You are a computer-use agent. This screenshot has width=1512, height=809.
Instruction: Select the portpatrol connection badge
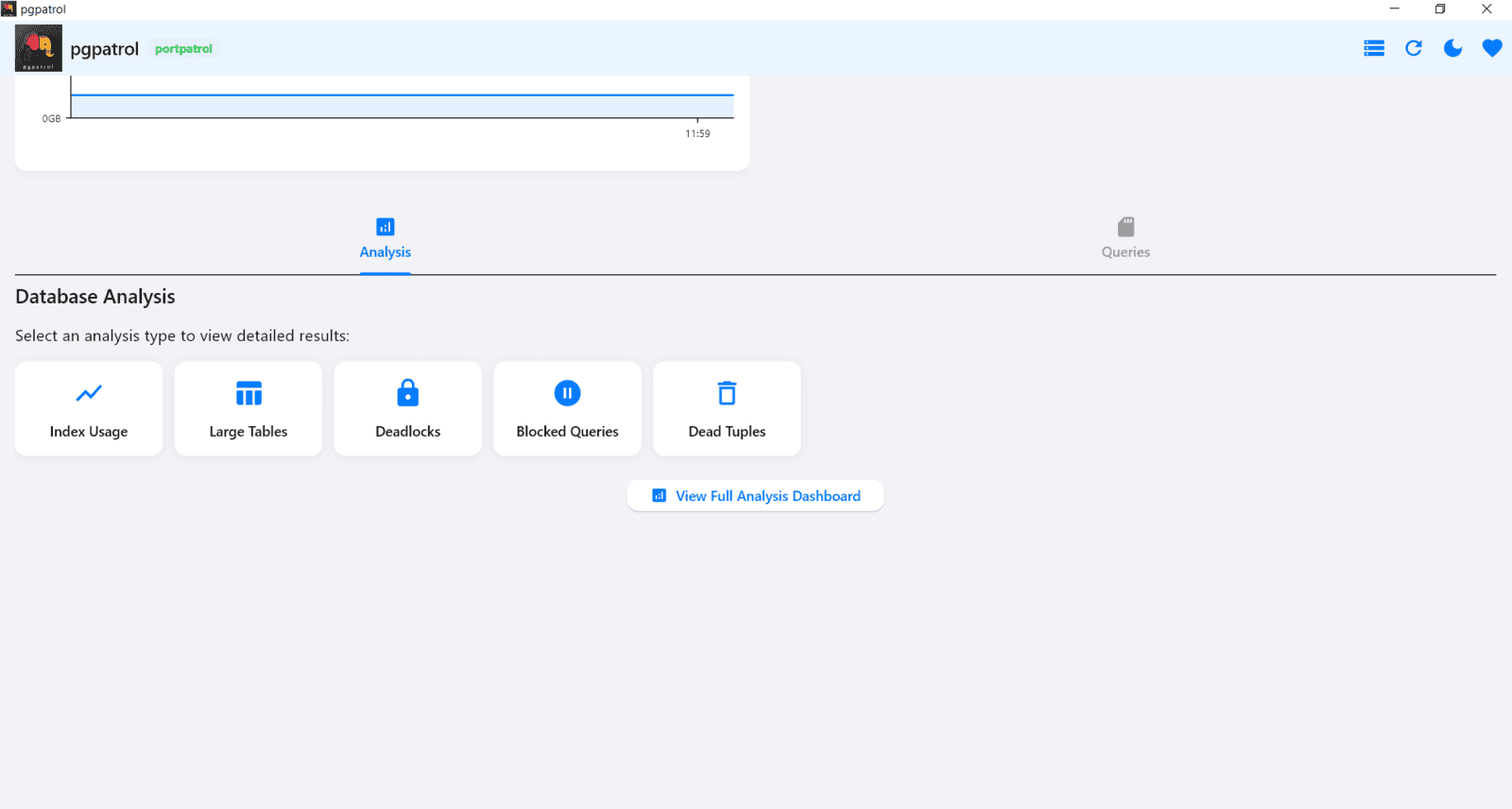(183, 49)
